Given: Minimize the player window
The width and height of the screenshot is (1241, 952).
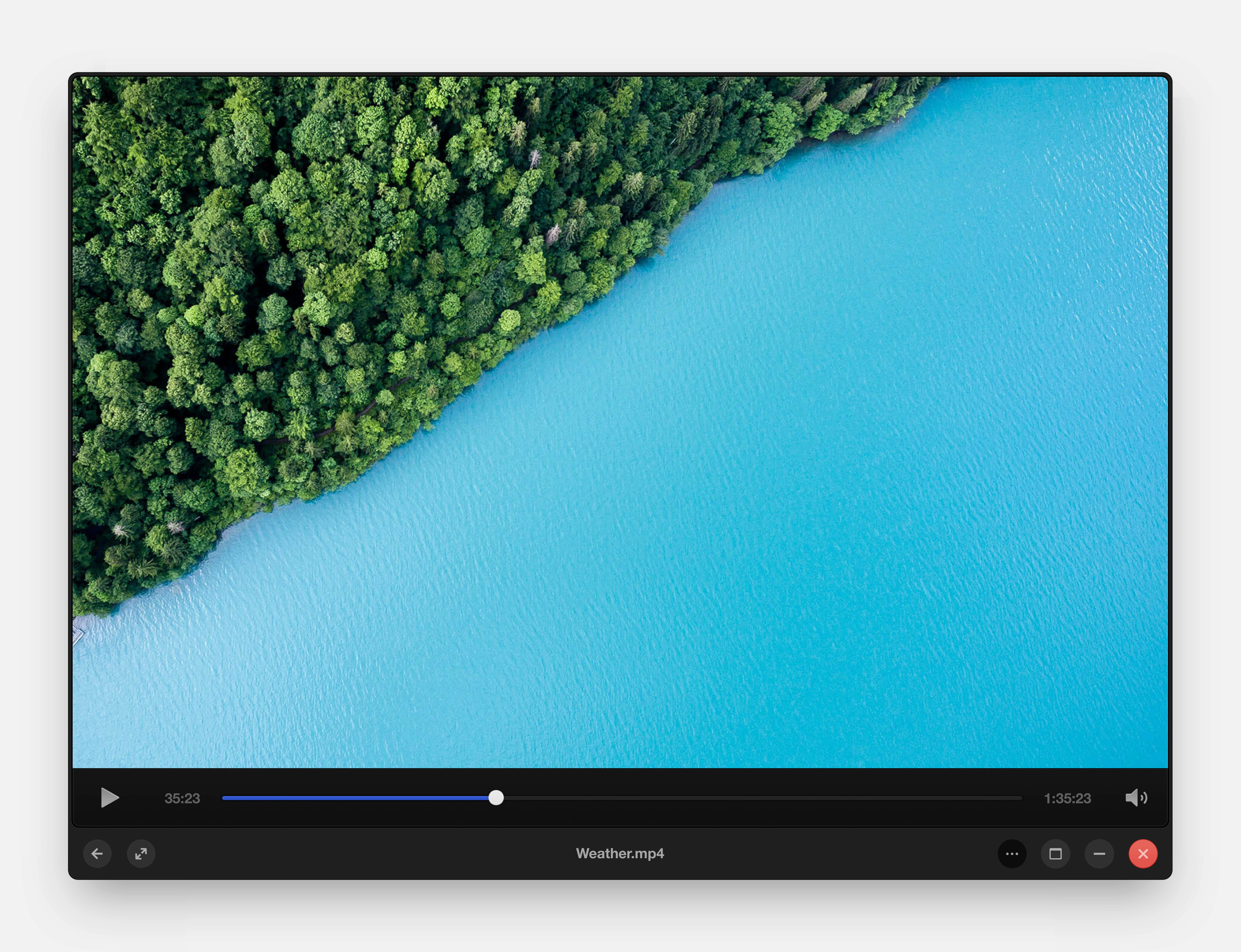Looking at the screenshot, I should [1099, 853].
